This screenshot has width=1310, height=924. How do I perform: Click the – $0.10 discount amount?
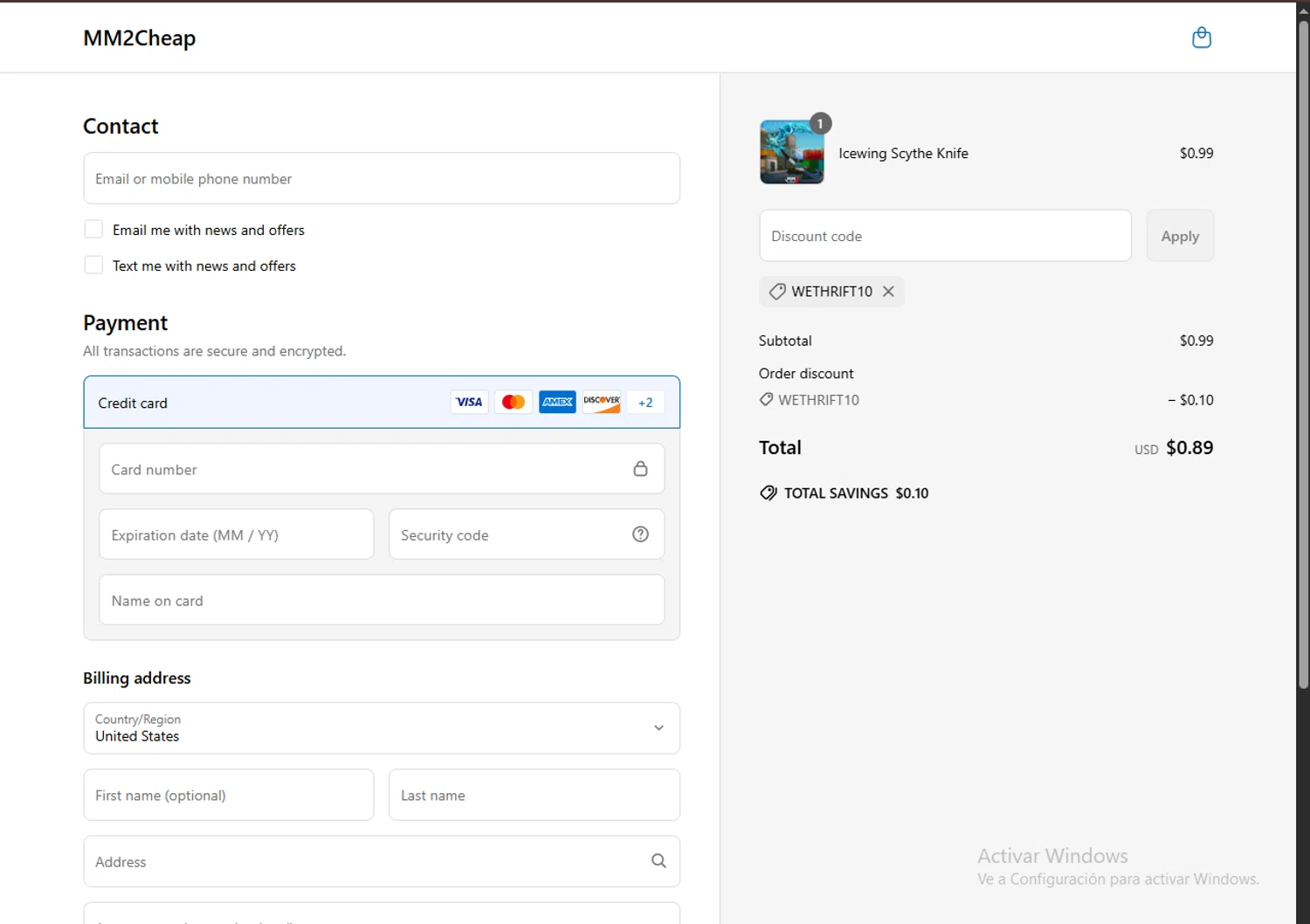point(1190,400)
